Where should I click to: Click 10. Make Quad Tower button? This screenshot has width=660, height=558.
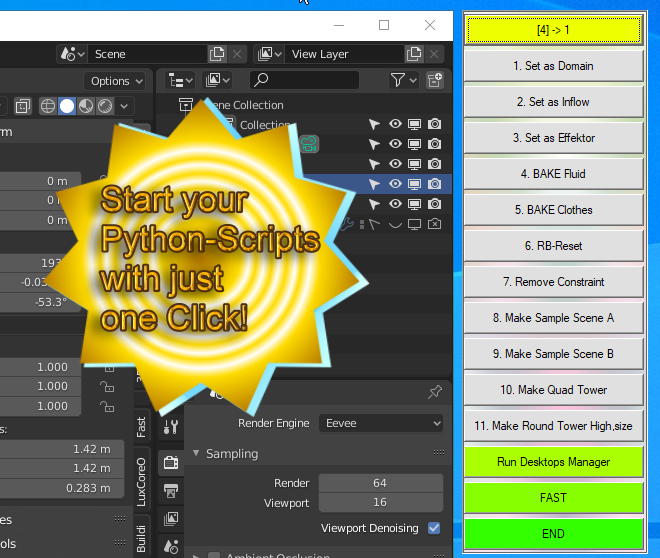[554, 390]
